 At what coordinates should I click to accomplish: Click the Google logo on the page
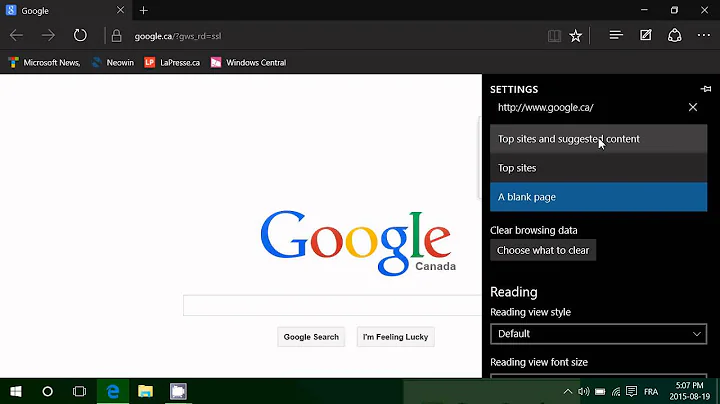coord(358,243)
